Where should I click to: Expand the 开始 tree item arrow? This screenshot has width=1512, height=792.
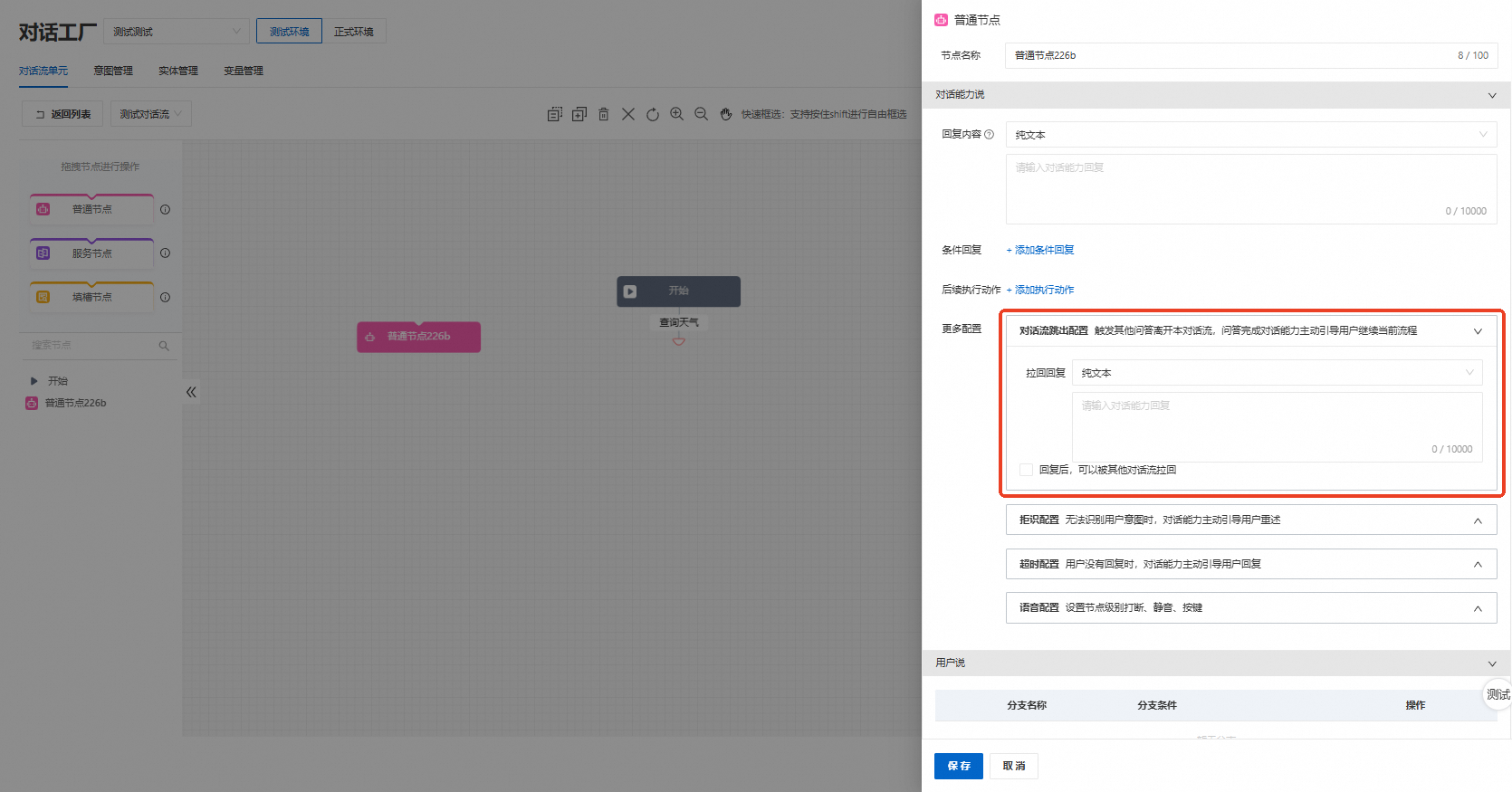[34, 381]
